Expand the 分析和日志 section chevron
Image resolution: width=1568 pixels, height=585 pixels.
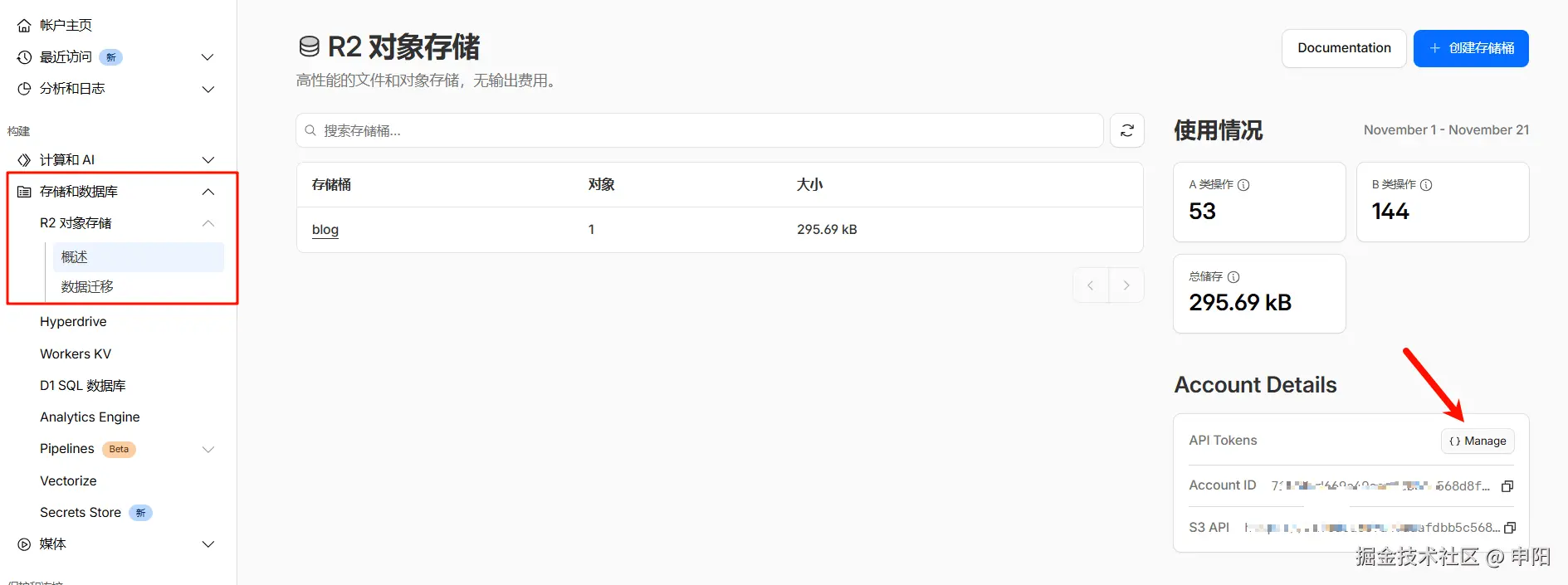pos(208,89)
